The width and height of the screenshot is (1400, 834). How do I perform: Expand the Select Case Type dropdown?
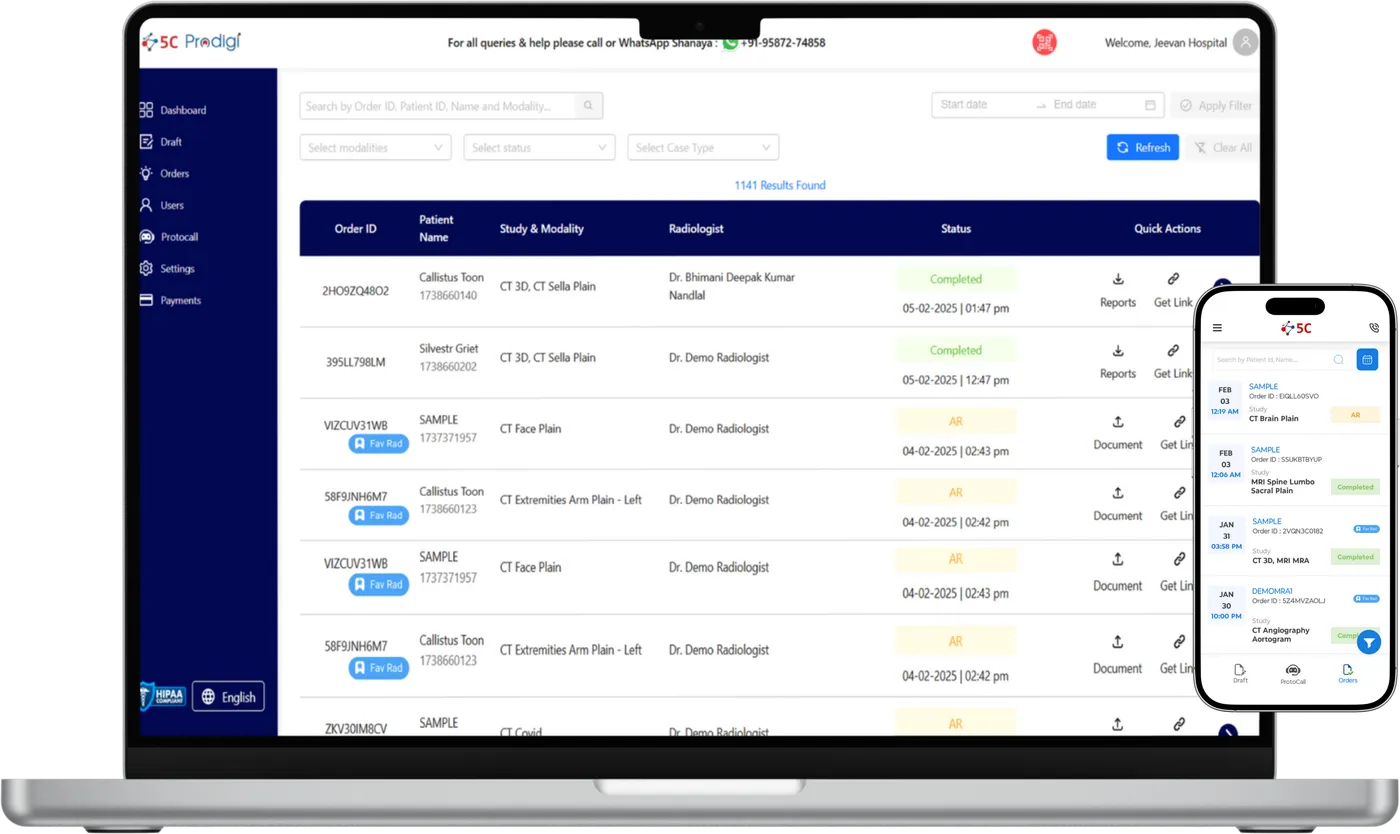[702, 147]
